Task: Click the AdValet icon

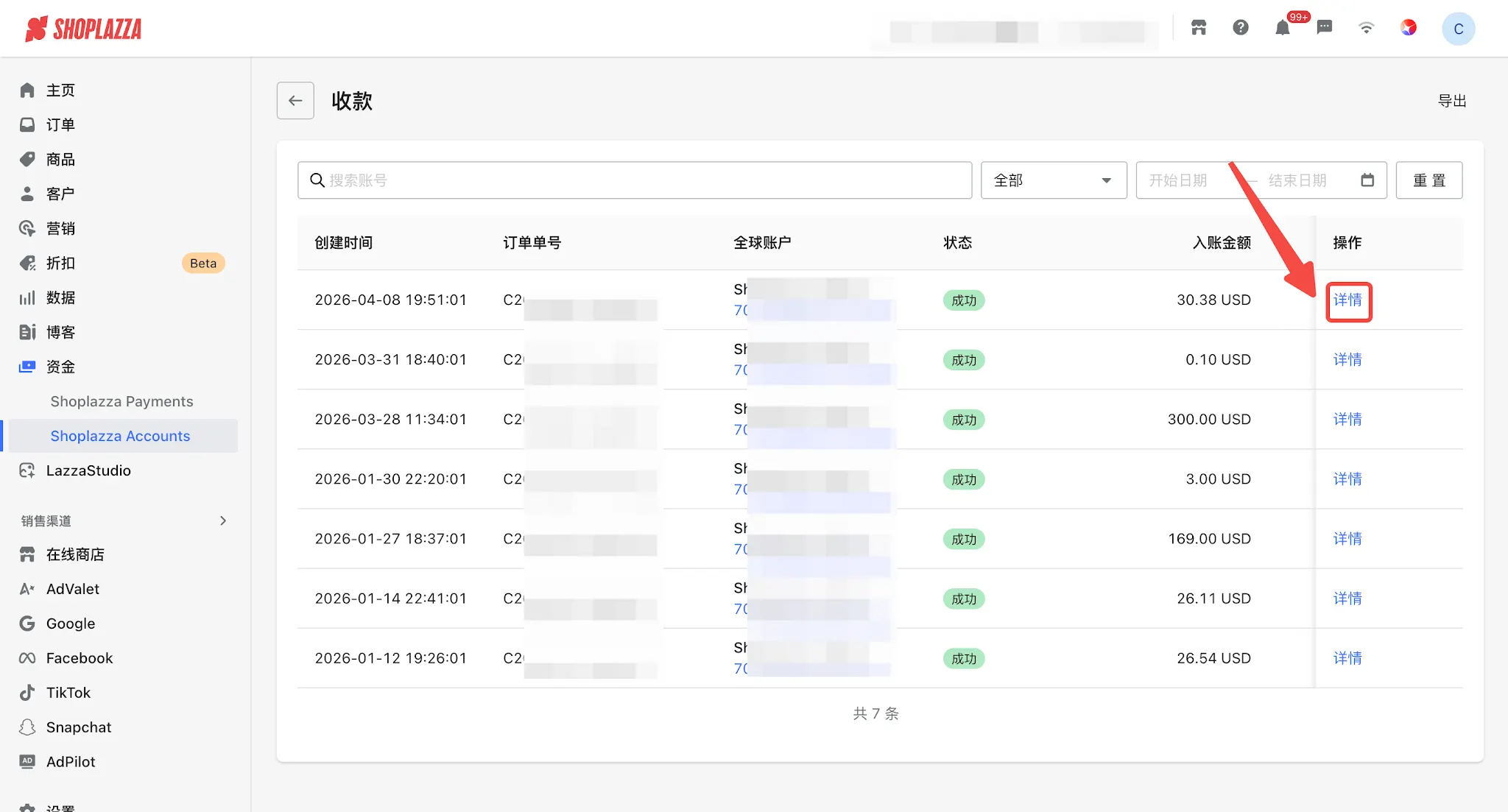Action: [x=27, y=590]
